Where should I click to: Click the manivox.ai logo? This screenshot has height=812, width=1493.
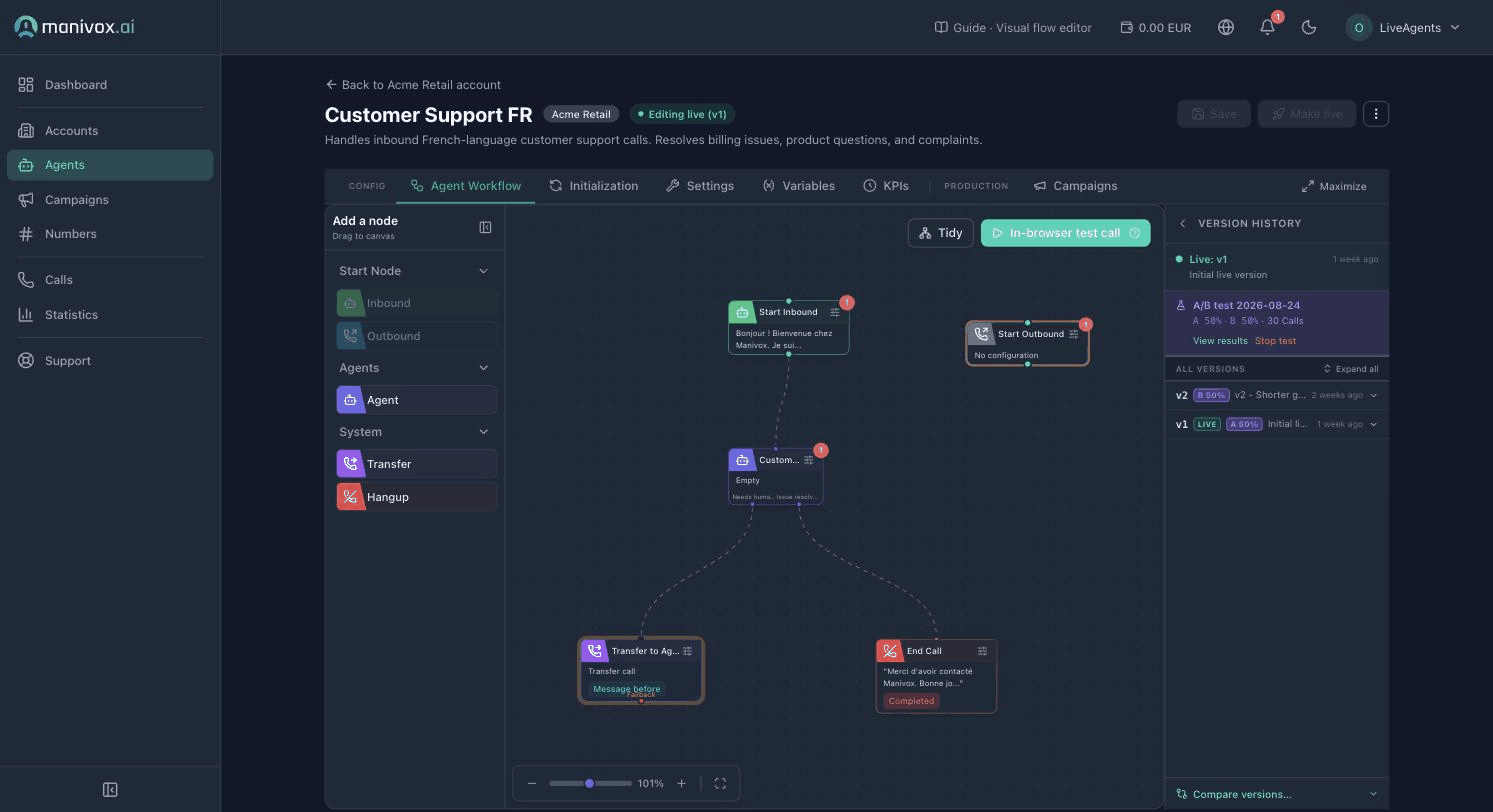pyautogui.click(x=74, y=27)
